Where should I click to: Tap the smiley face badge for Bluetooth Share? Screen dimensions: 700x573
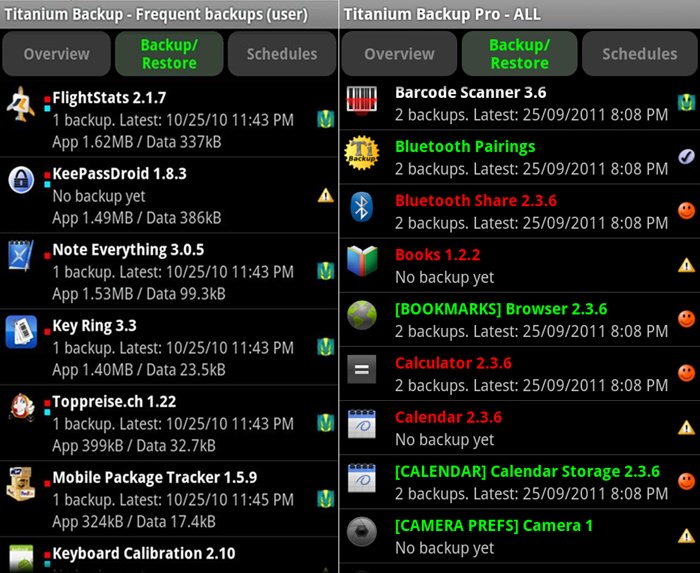coord(687,211)
